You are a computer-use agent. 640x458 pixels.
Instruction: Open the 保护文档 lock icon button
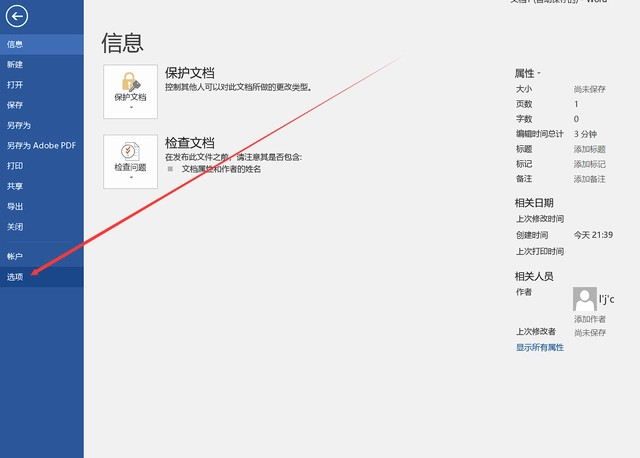pos(130,91)
